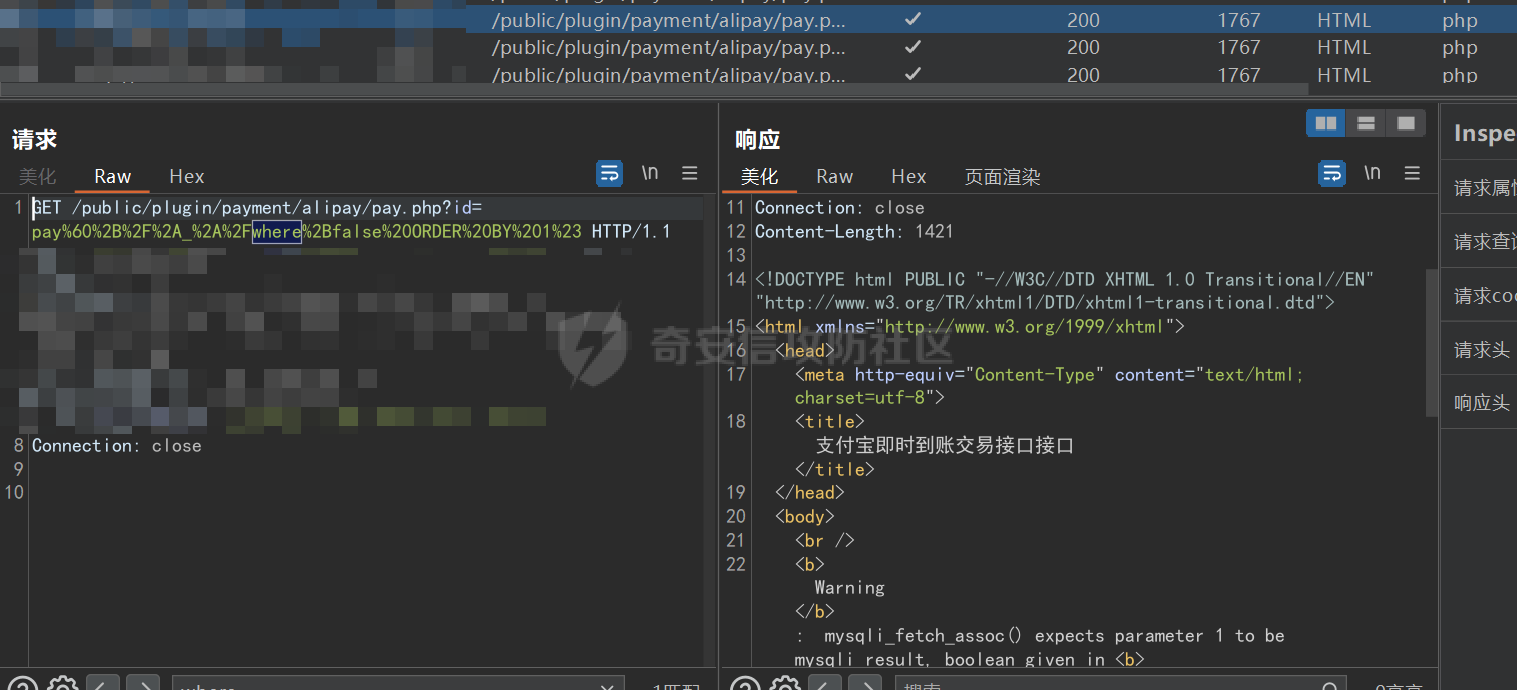The height and width of the screenshot is (690, 1517).
Task: Click 'Connection: close' on request line 8
Action: (117, 446)
